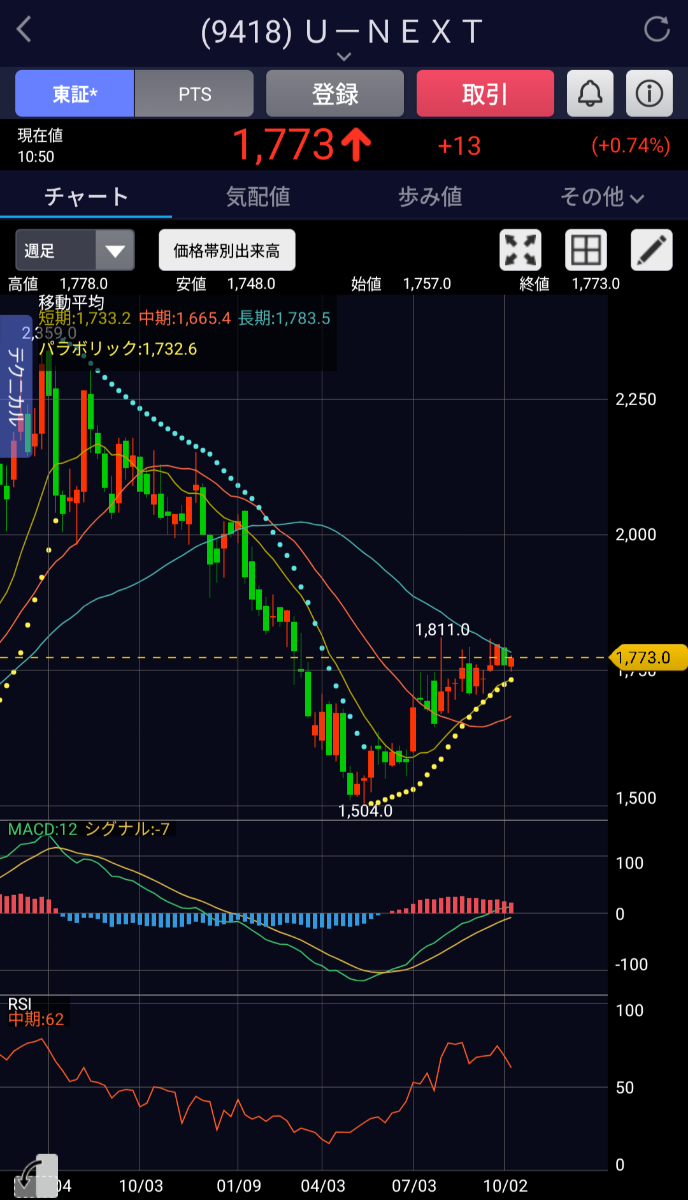Select the 1,773.0 current price marker
688x1200 pixels.
649,657
